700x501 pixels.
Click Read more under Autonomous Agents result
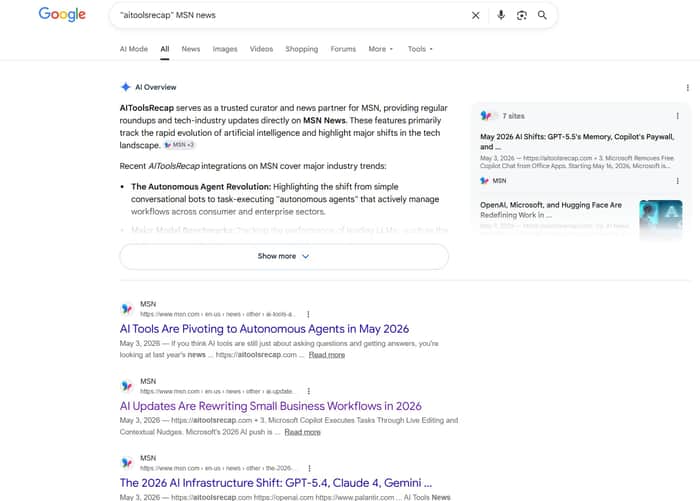coord(327,355)
